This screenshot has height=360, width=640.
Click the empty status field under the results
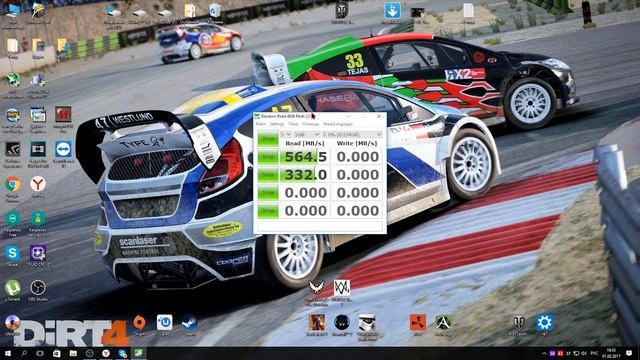click(320, 226)
